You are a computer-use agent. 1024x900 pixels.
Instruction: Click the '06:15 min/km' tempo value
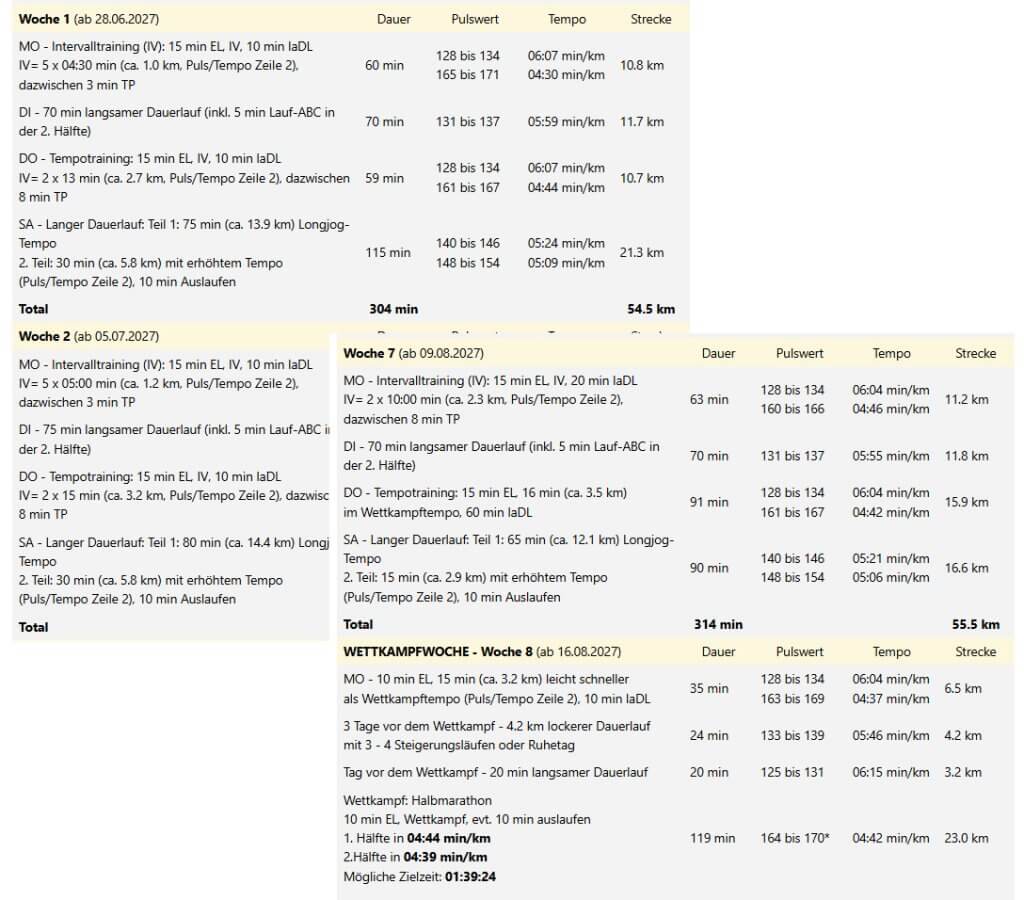(x=891, y=773)
